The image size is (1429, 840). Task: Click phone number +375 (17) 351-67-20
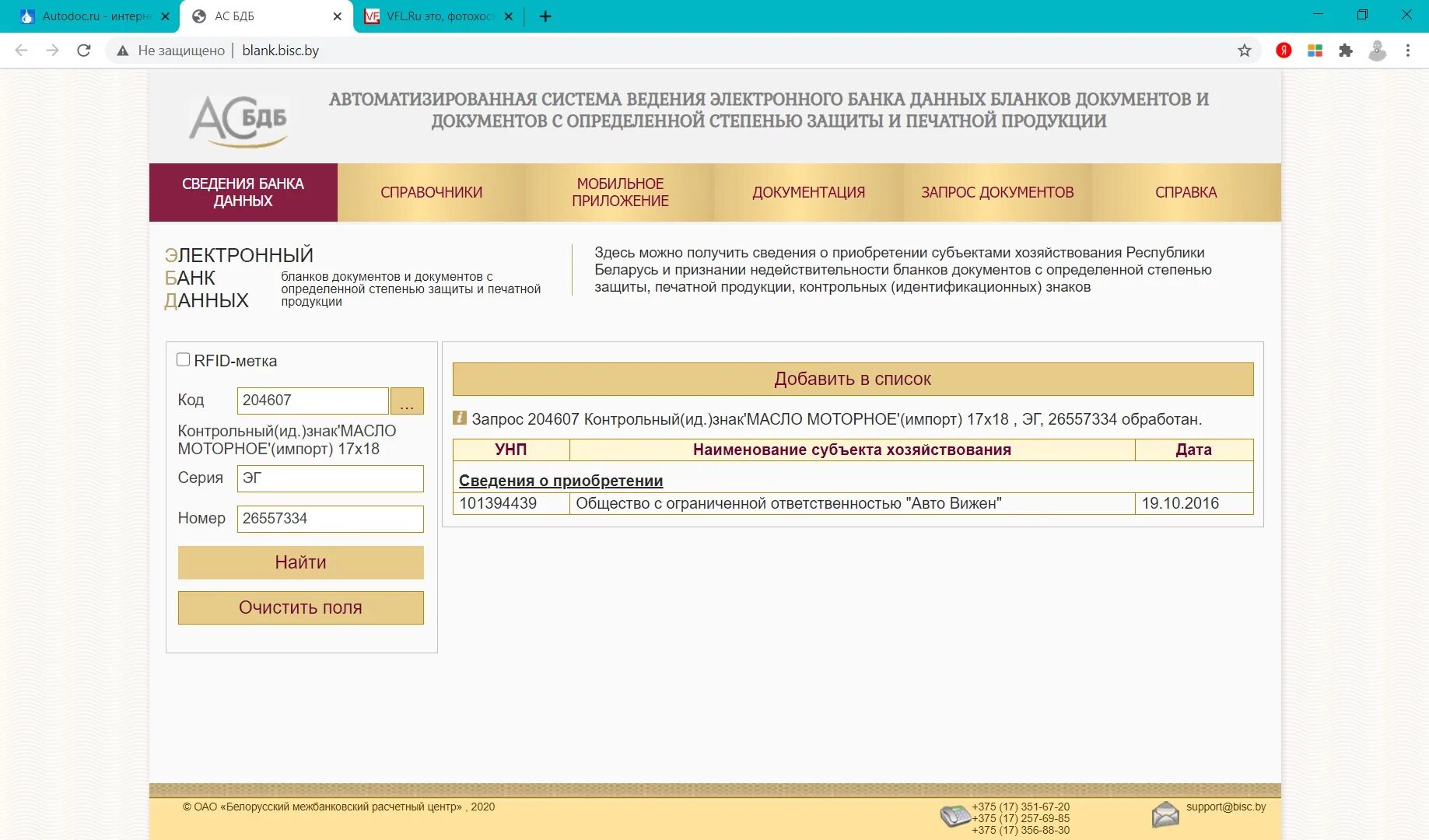(x=1021, y=807)
